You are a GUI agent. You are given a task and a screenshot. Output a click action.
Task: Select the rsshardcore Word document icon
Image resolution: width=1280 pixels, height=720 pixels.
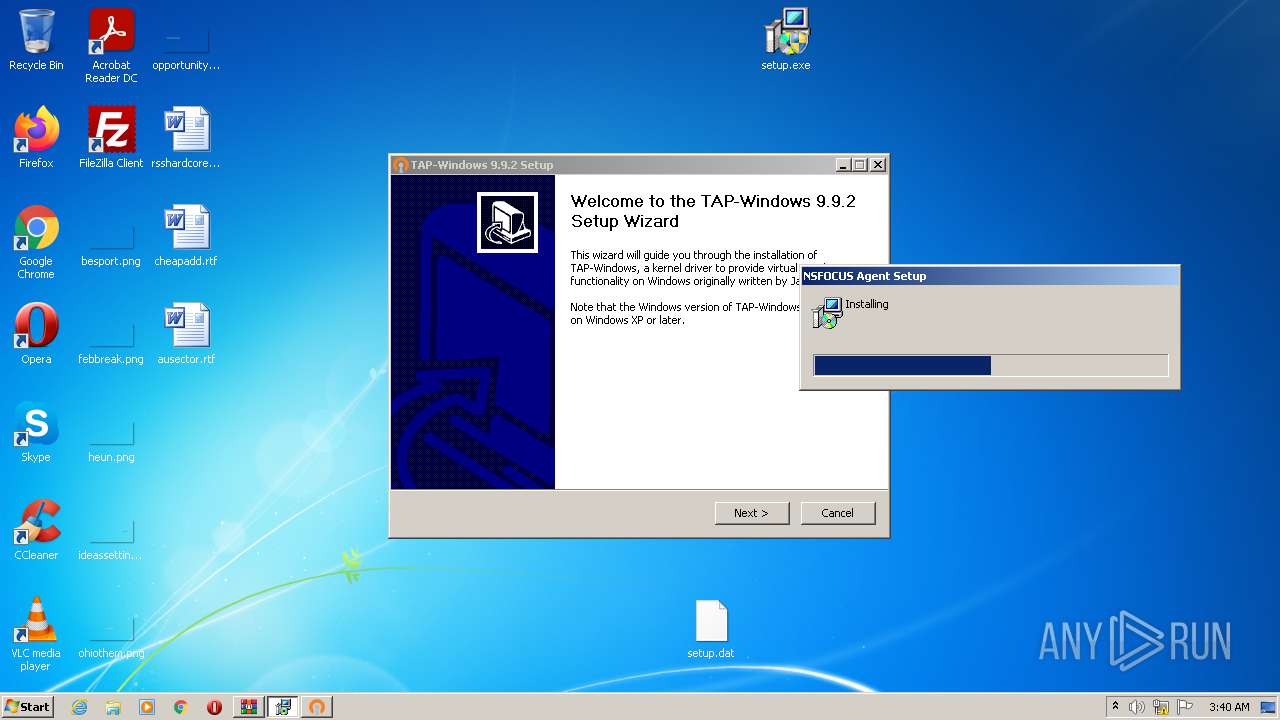[186, 138]
